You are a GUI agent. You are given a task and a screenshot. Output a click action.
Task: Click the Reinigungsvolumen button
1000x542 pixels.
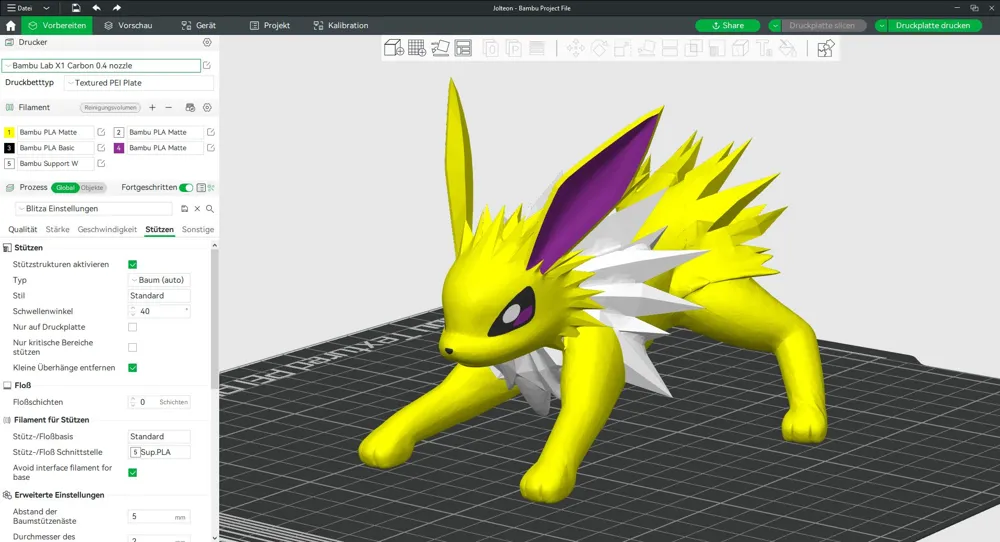pyautogui.click(x=110, y=108)
